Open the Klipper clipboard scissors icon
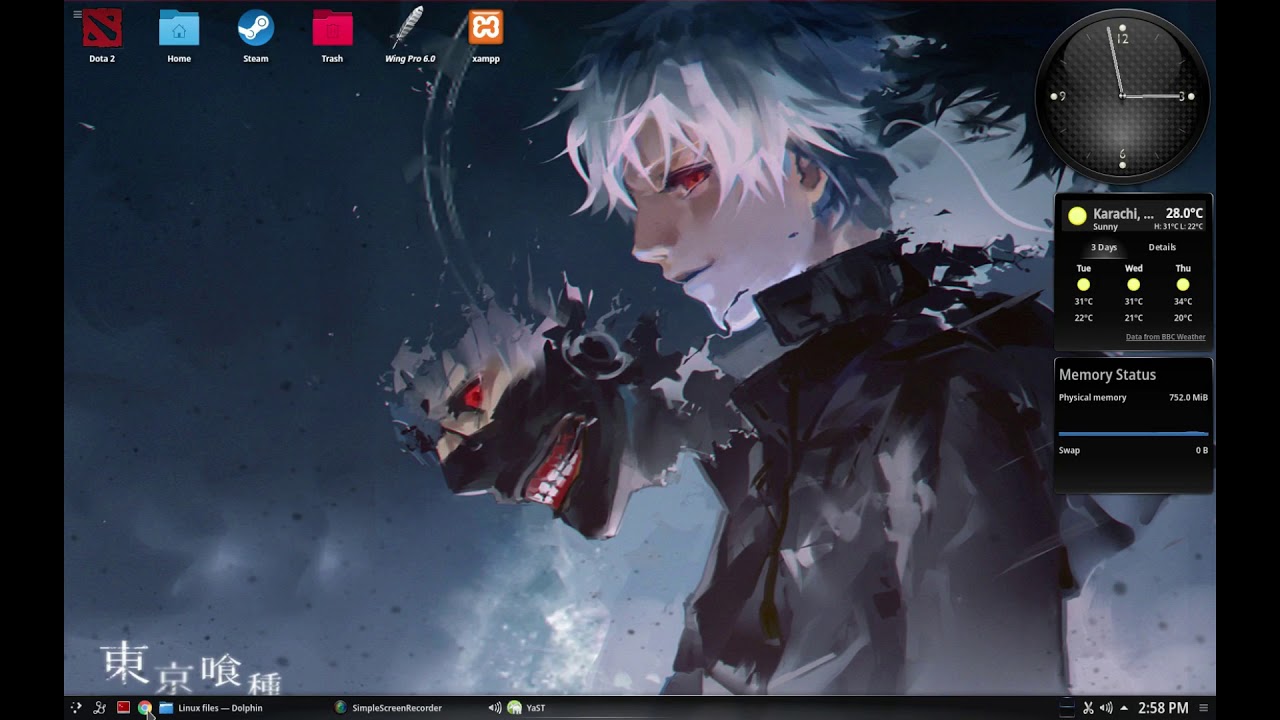The image size is (1280, 720). tap(1088, 708)
